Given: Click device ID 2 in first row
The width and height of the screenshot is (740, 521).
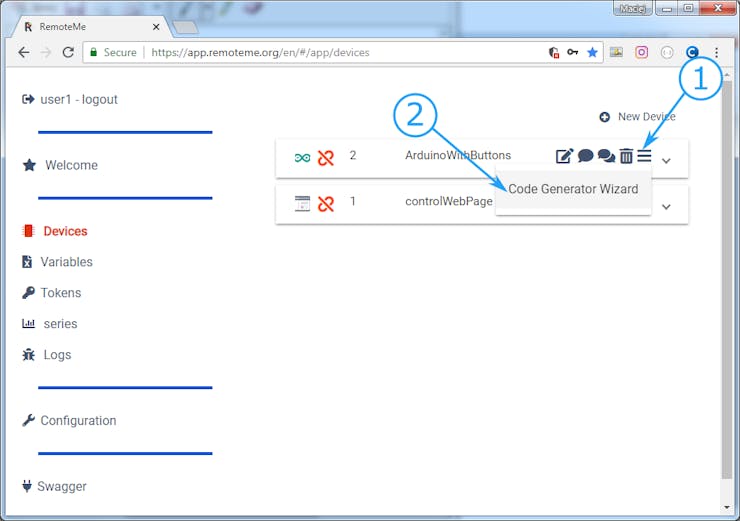Looking at the screenshot, I should (x=353, y=155).
